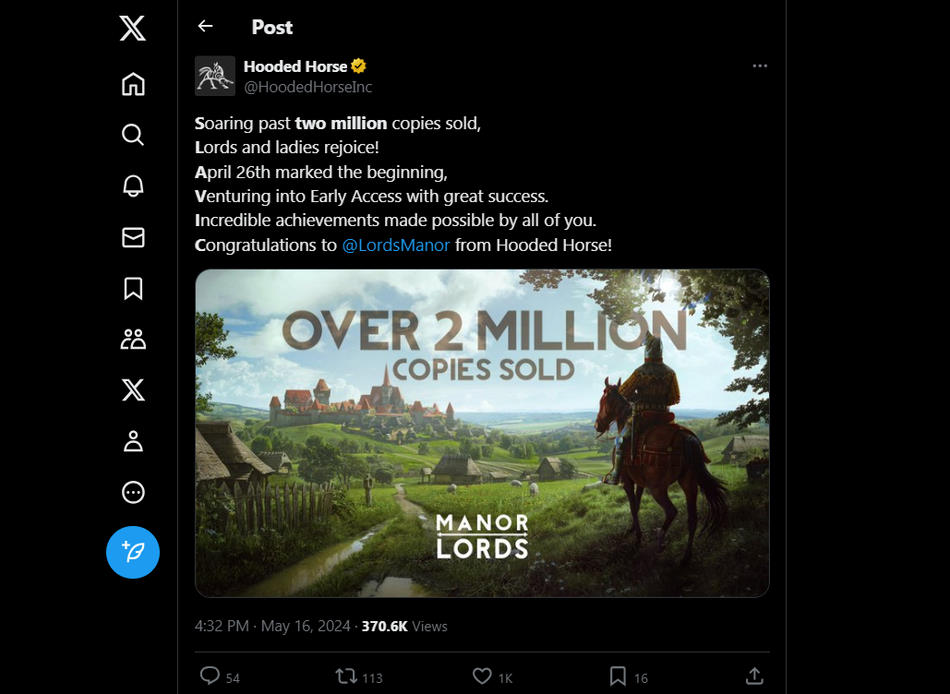Viewport: 950px width, 694px height.
Task: Open Notifications
Action: 132,186
